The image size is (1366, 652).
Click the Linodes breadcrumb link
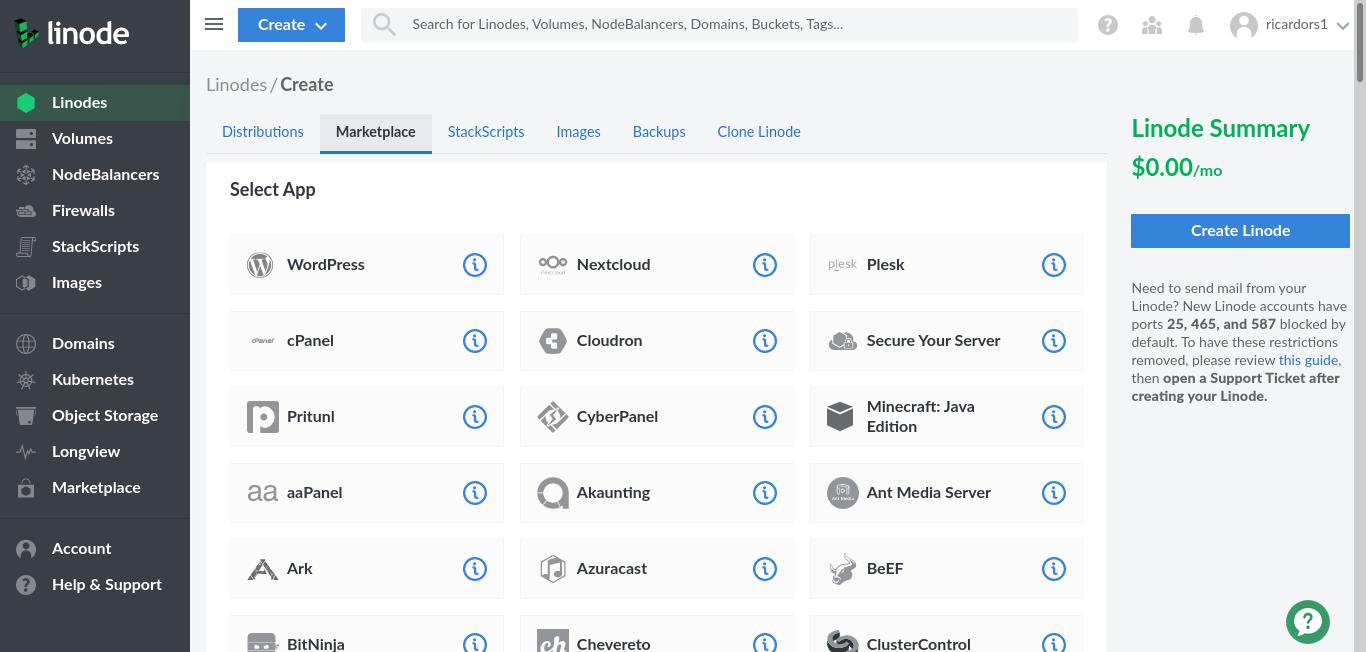pos(236,85)
